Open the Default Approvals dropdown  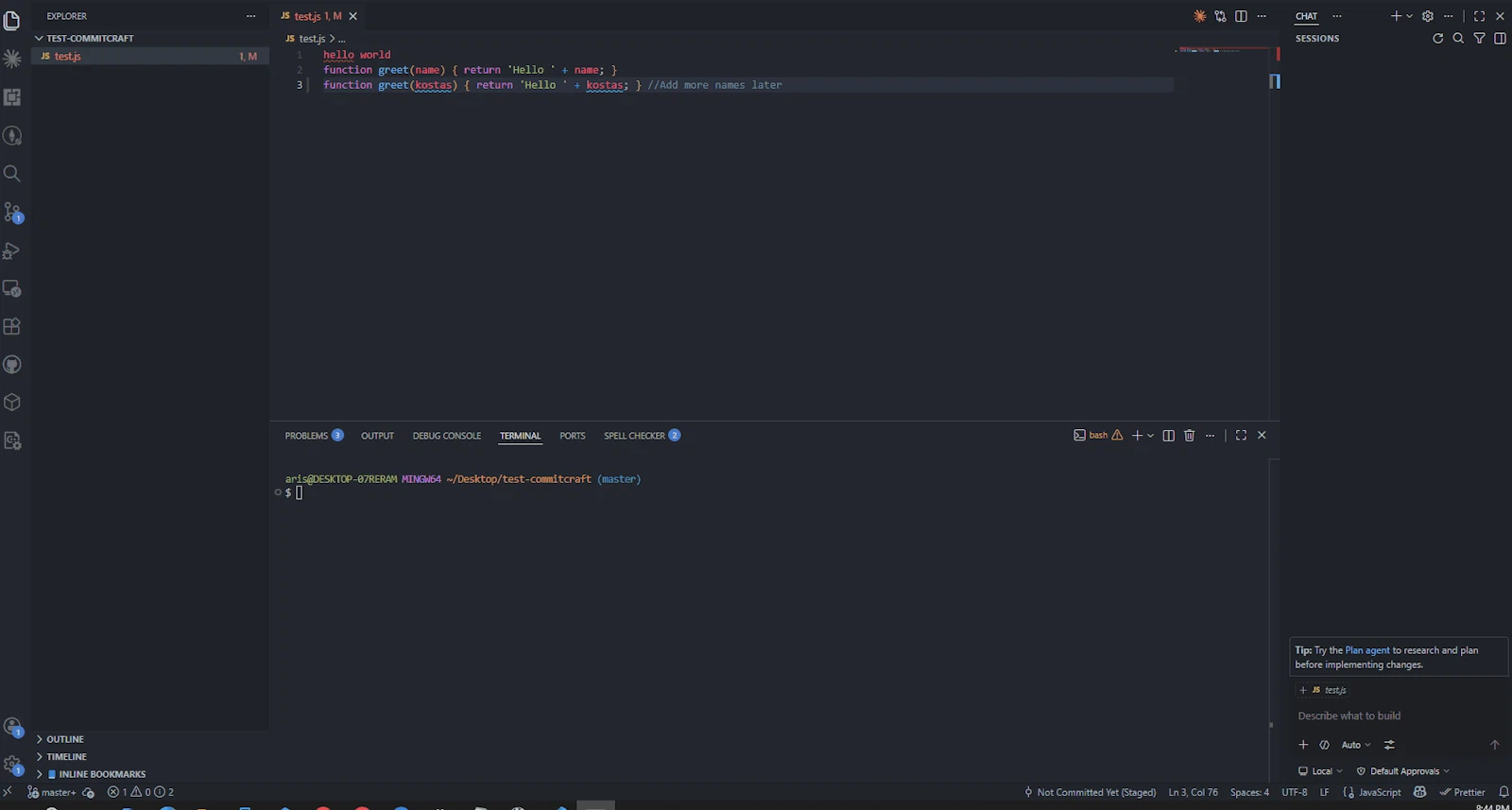click(x=1403, y=771)
